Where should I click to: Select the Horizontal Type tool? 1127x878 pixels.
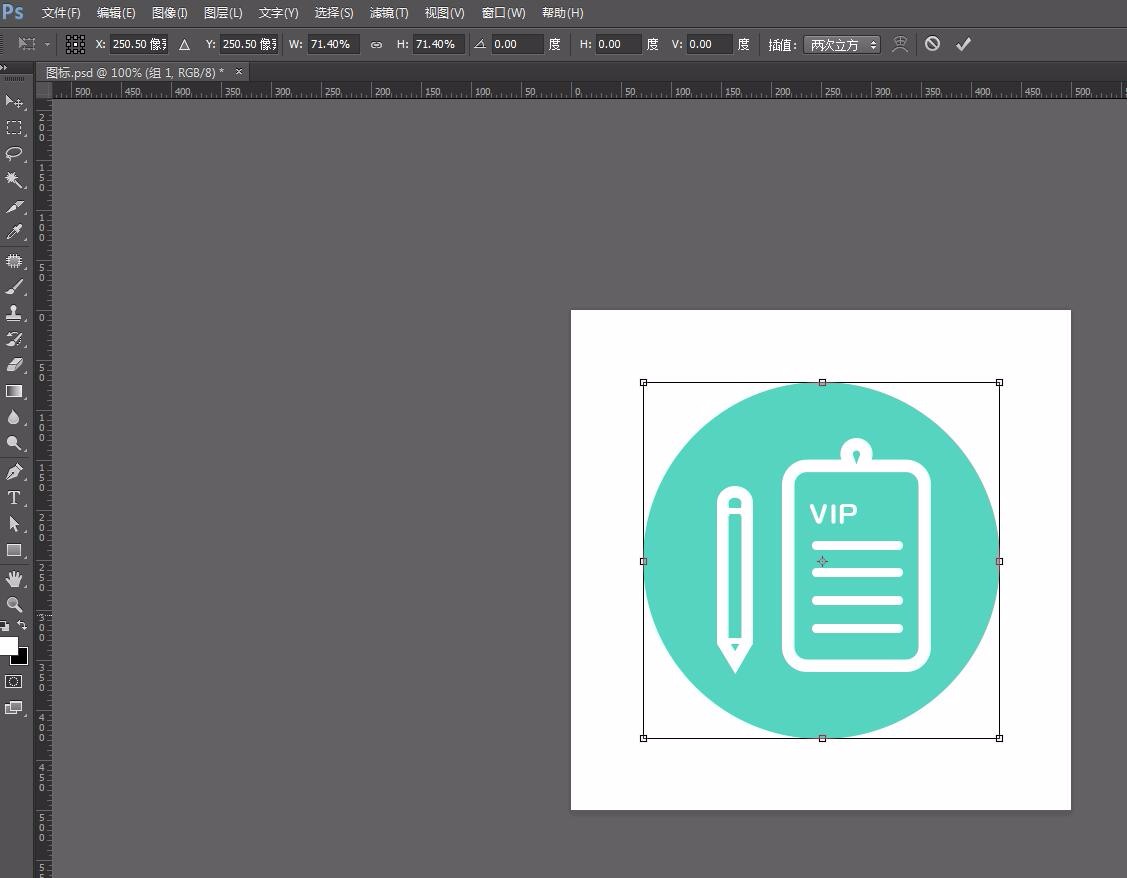(14, 498)
